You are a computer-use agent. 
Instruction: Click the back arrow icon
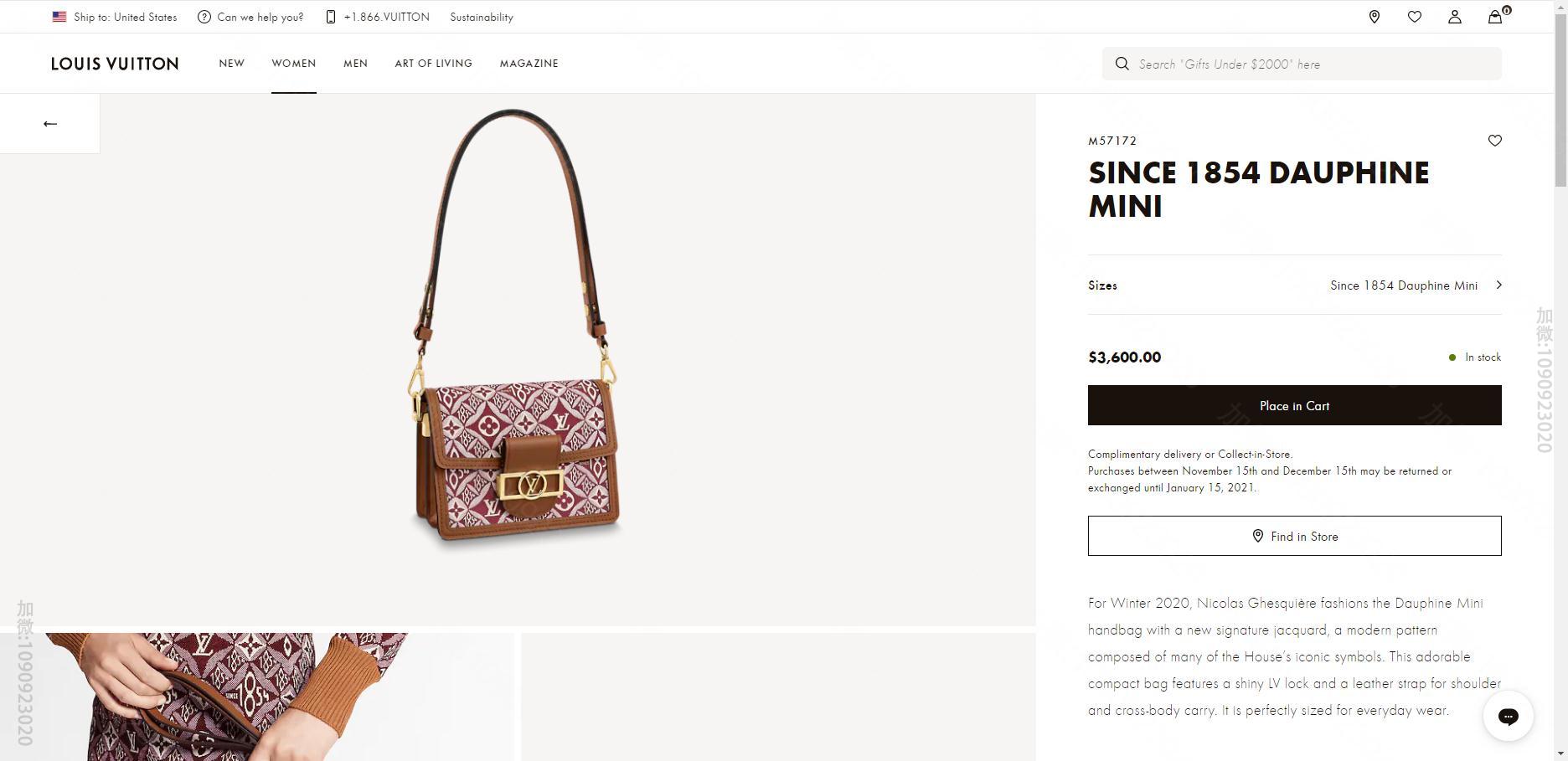coord(50,124)
